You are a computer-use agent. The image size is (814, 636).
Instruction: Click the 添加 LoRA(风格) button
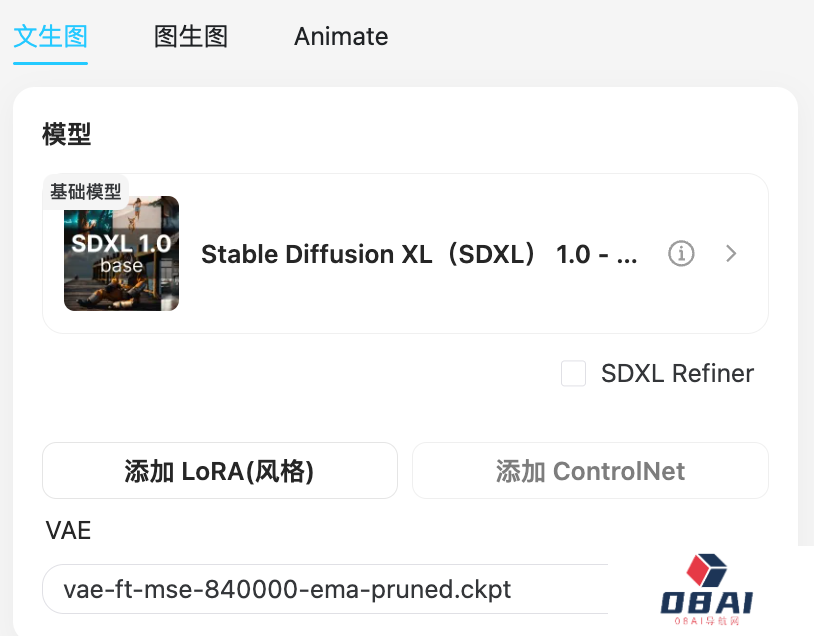click(x=220, y=471)
